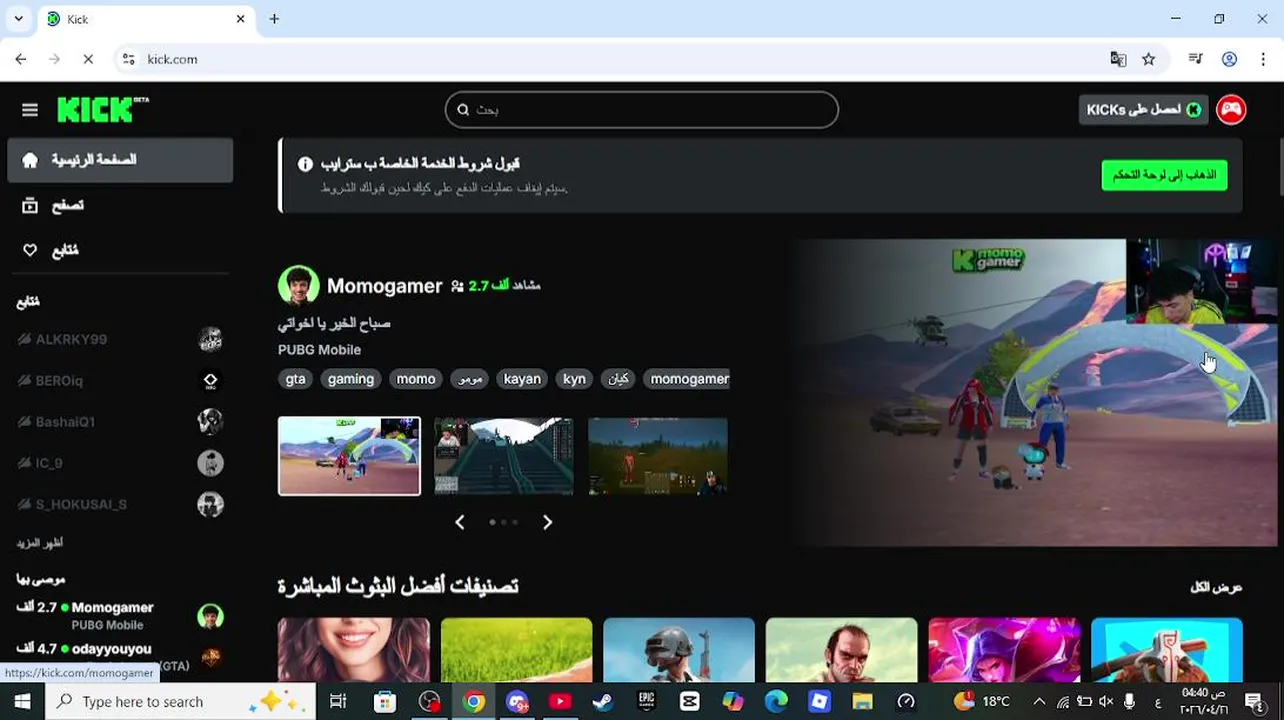Open the featured Momogamer video preview
The image size is (1284, 720).
1036,392
